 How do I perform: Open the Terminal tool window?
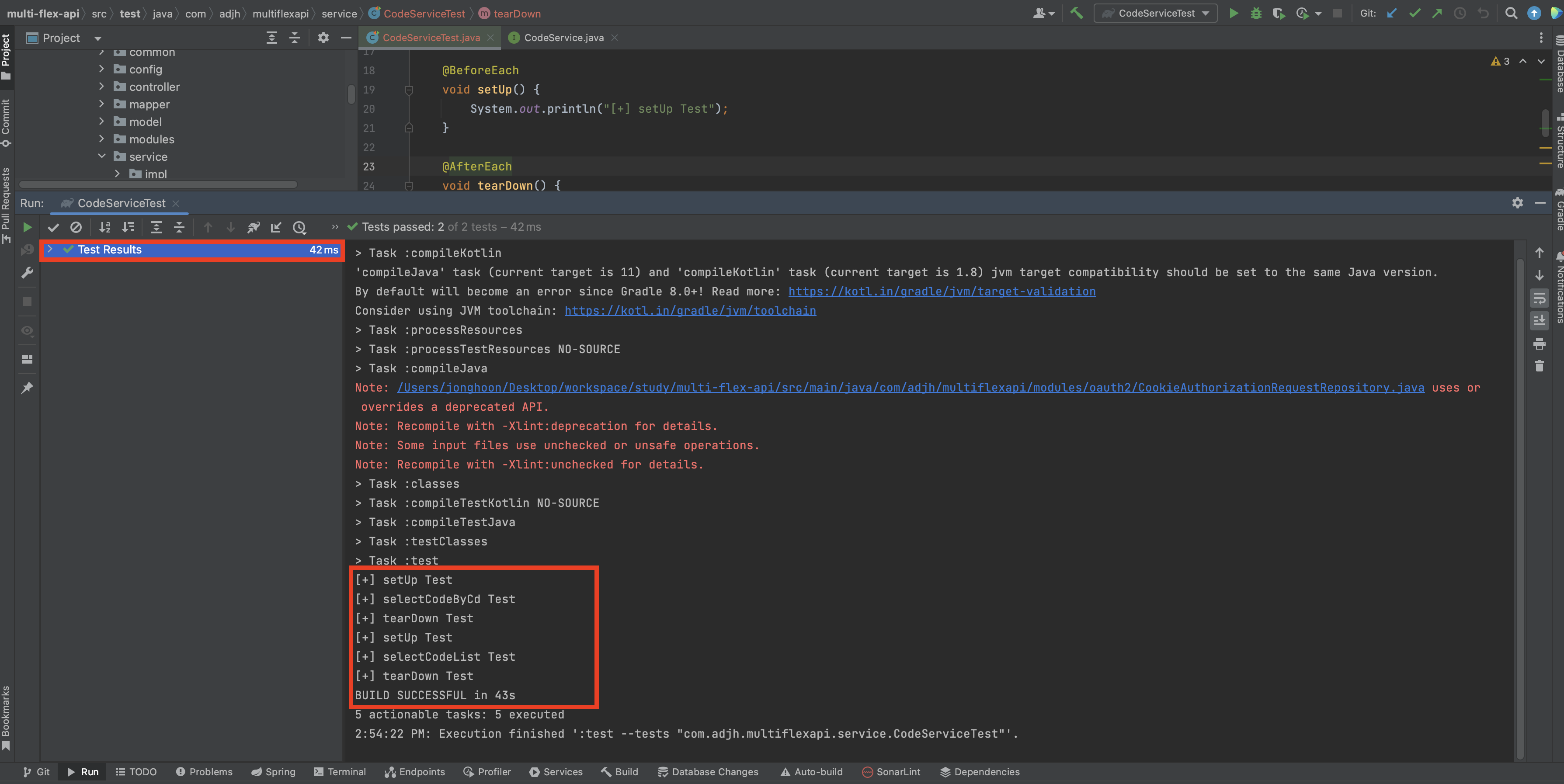point(340,772)
